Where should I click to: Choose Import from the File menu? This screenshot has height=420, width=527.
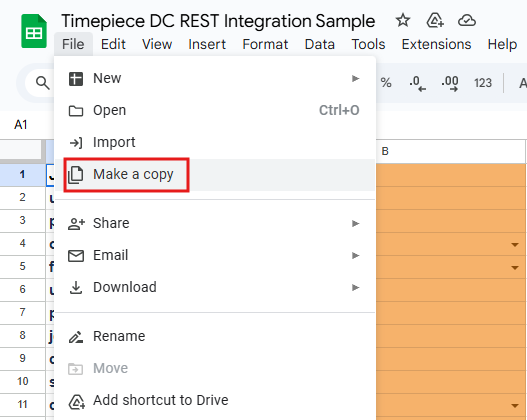click(x=215, y=142)
